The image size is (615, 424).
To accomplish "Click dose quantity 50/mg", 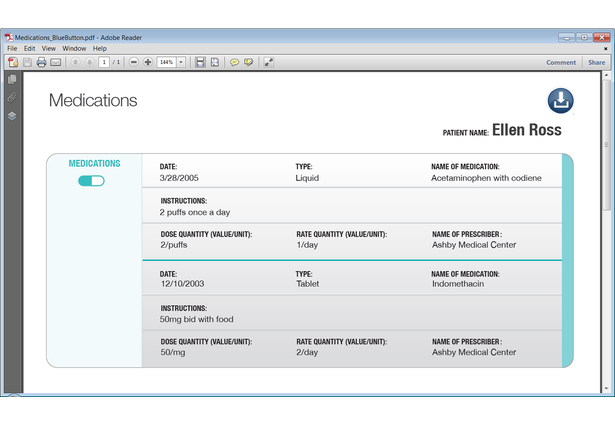I will click(173, 352).
